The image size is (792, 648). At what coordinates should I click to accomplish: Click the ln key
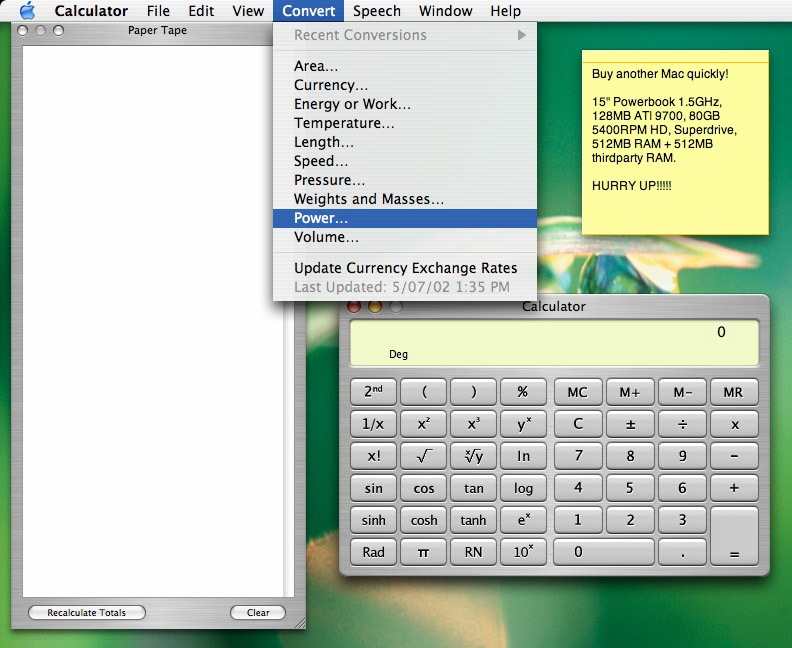pos(523,456)
